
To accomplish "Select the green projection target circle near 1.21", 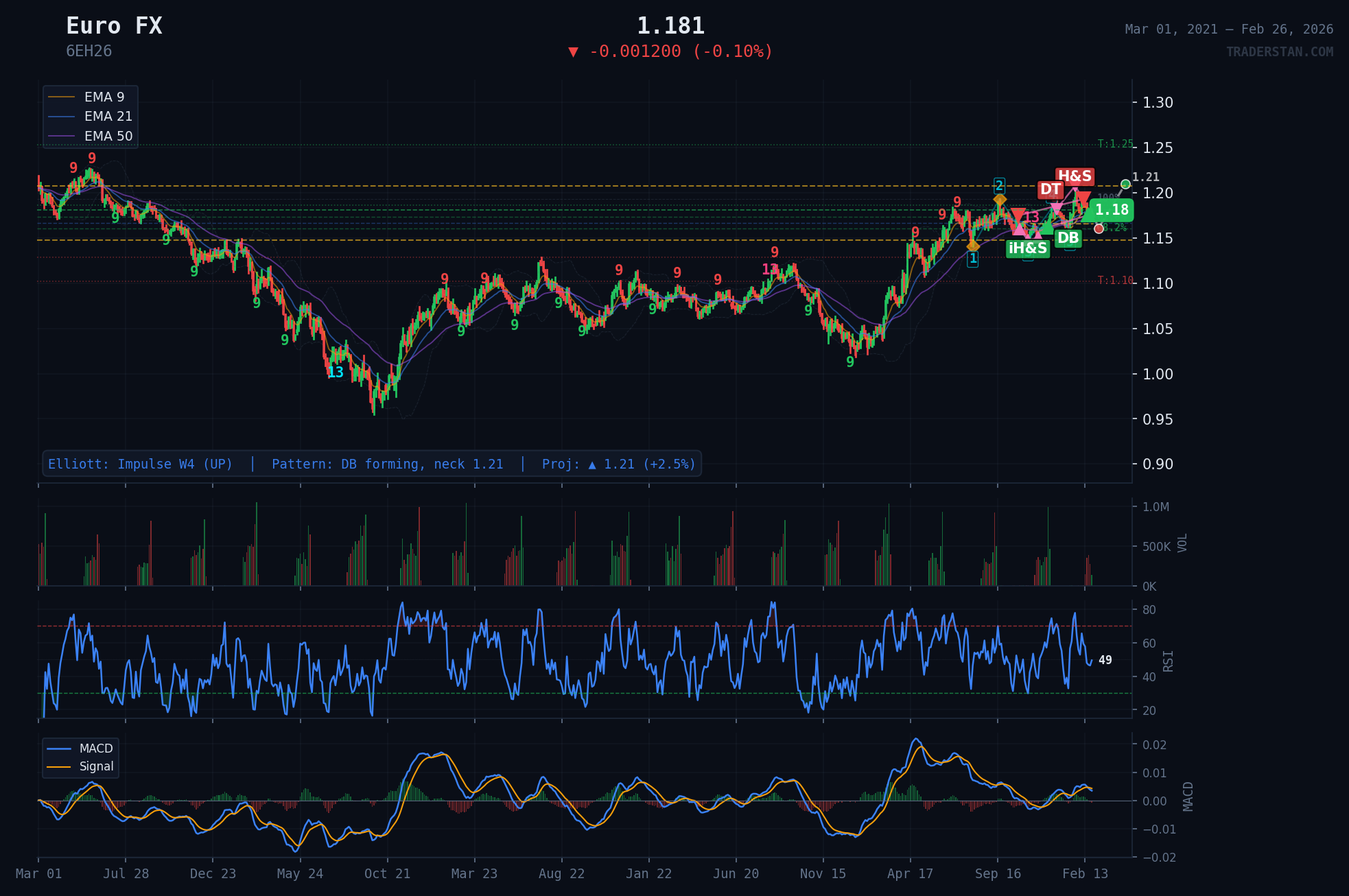I will (1125, 184).
